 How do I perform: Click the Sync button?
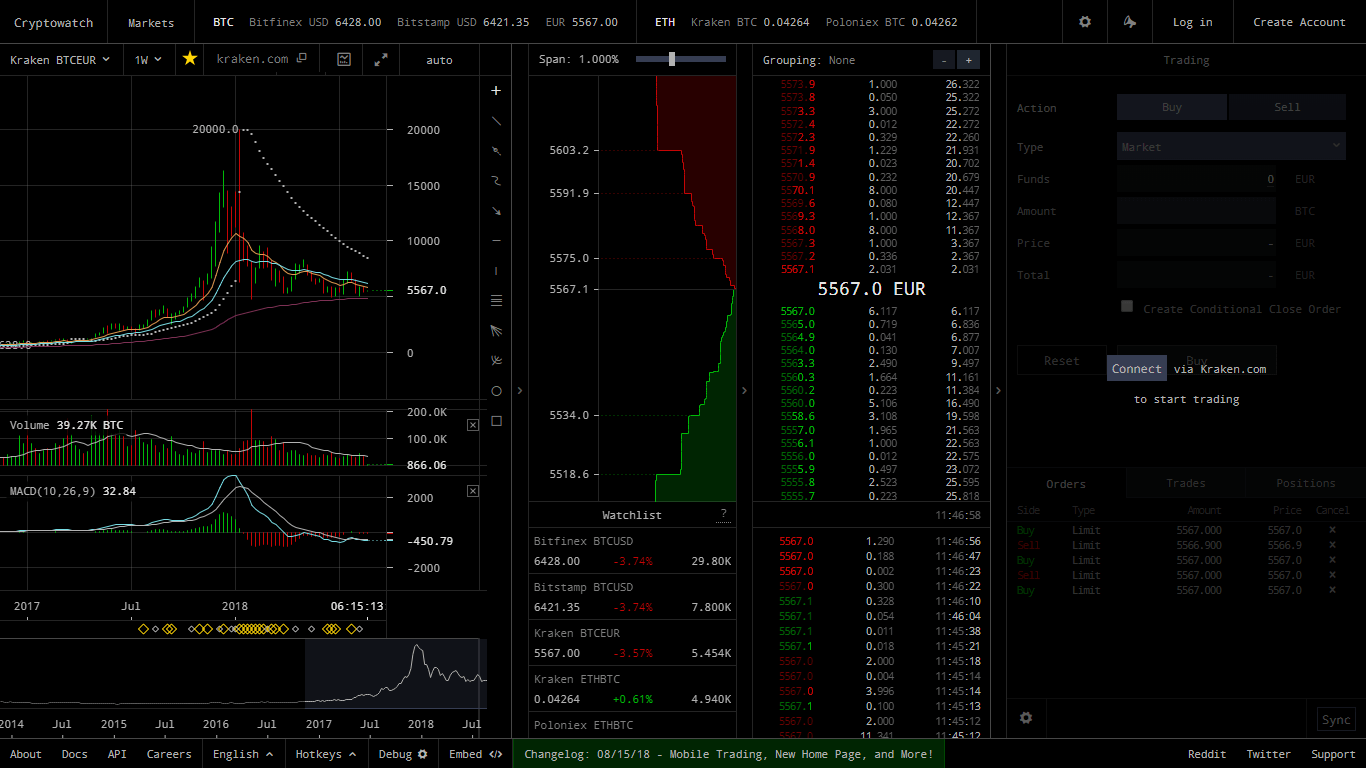coord(1335,719)
